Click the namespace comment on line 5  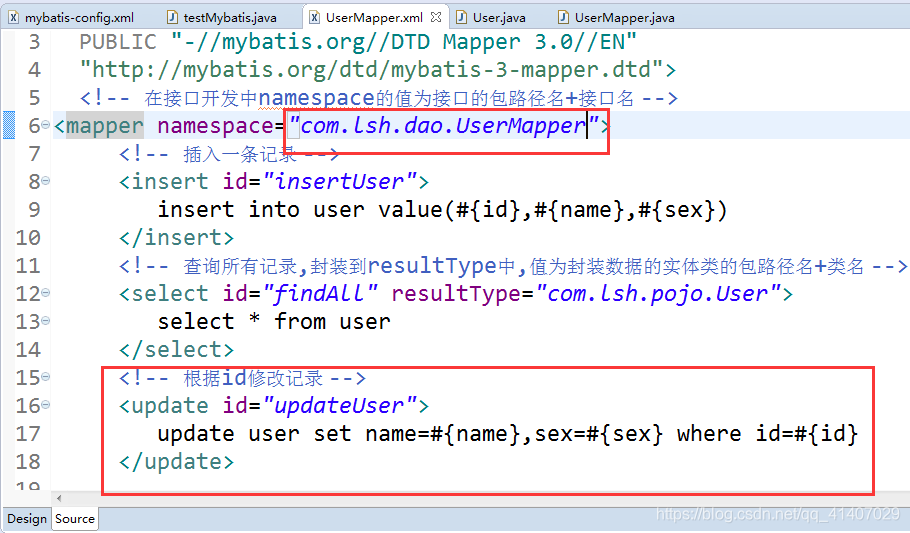click(378, 98)
